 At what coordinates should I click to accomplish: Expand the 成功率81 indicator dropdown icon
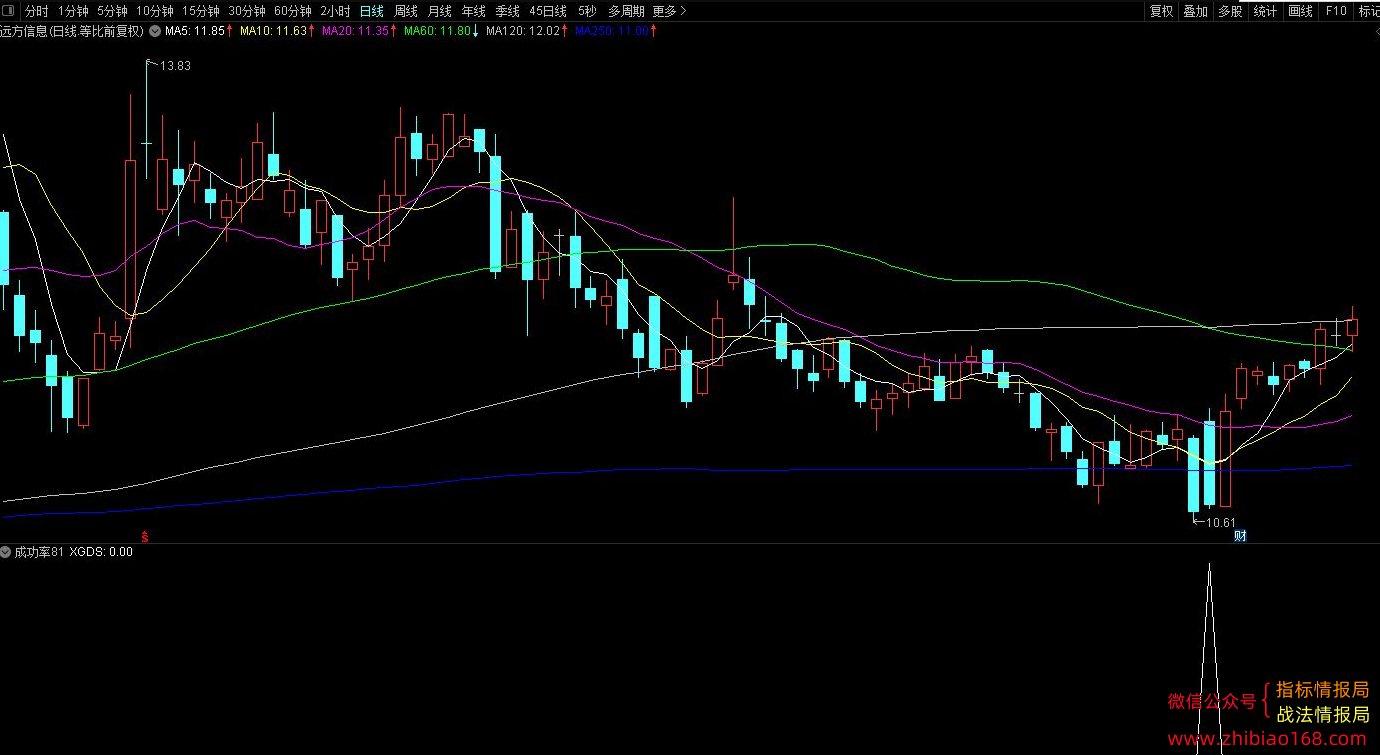[6, 552]
